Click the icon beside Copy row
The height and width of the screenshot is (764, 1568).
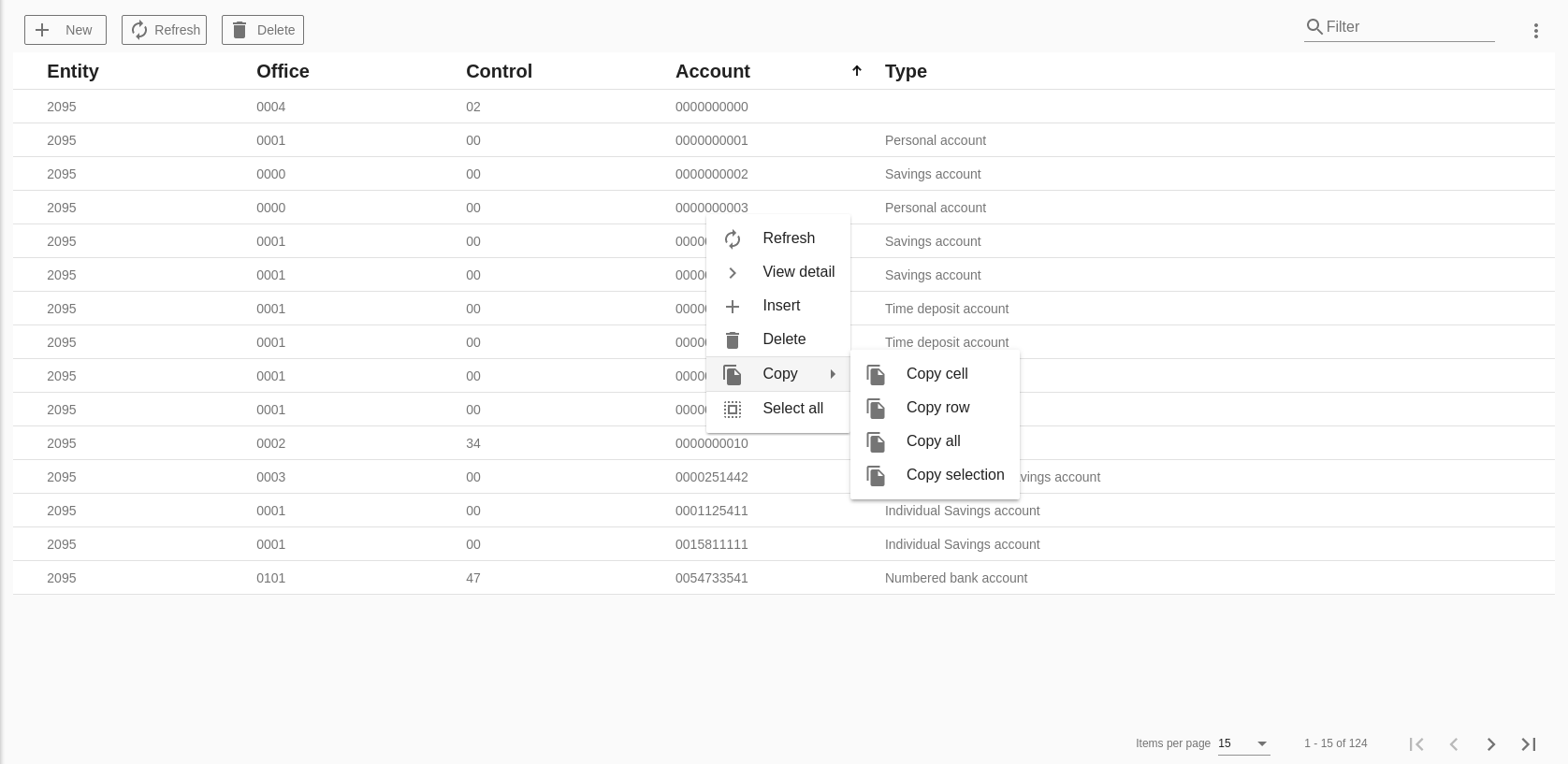click(876, 409)
